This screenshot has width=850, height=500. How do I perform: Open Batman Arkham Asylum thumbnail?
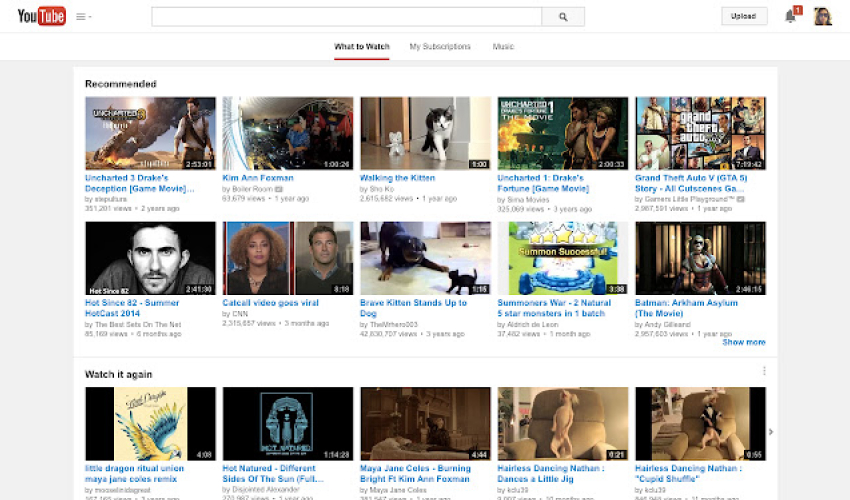click(700, 258)
